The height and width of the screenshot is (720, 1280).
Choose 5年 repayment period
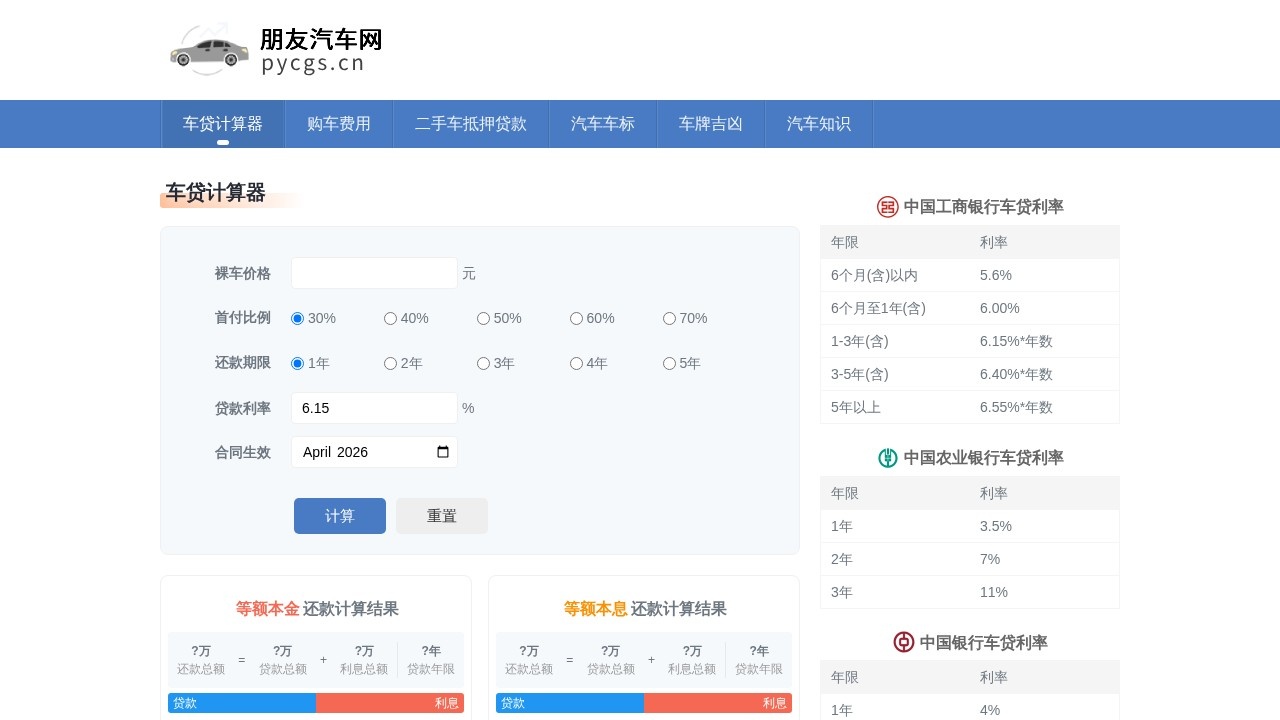[x=669, y=363]
